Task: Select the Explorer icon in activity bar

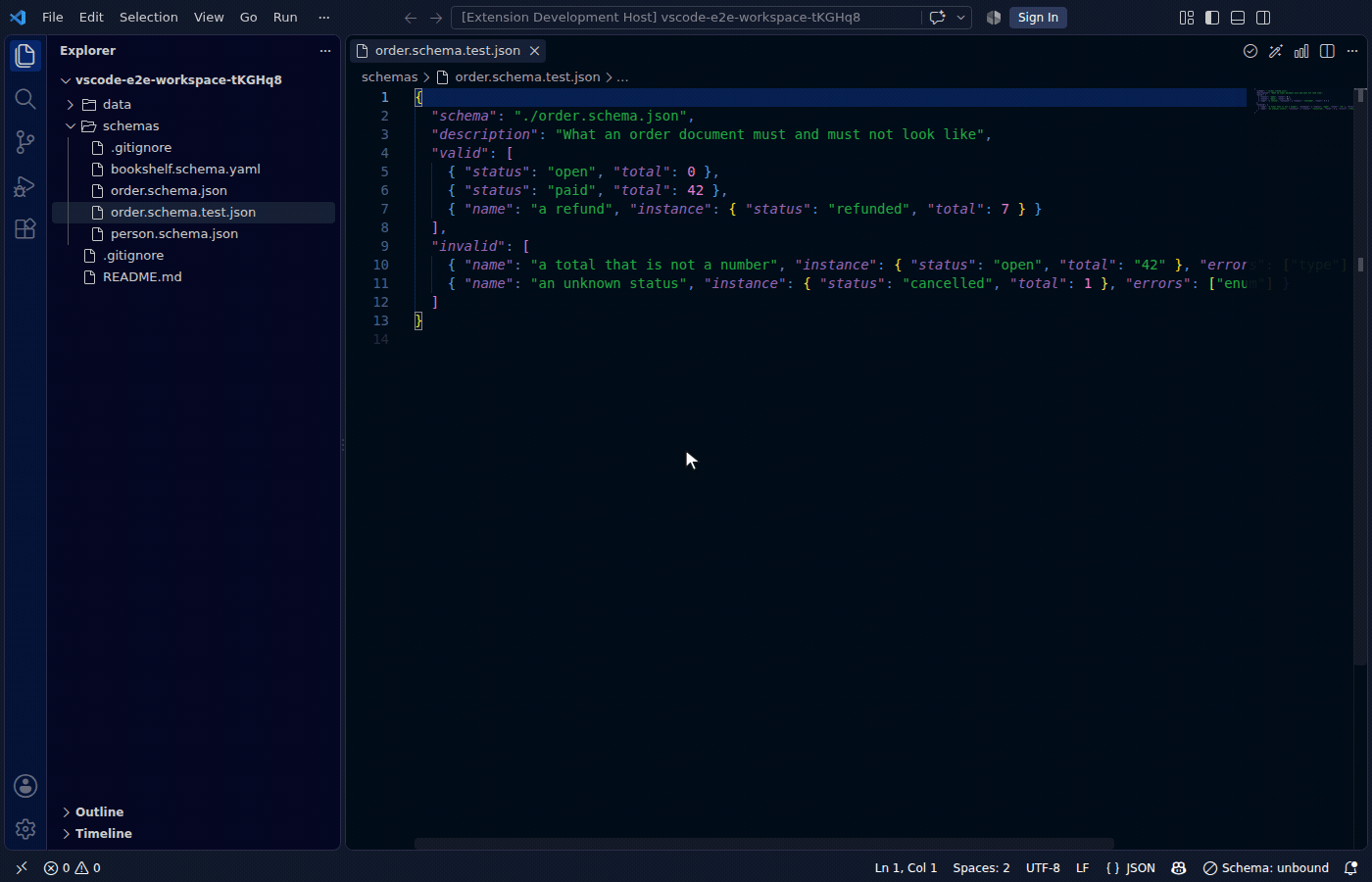Action: 25,56
